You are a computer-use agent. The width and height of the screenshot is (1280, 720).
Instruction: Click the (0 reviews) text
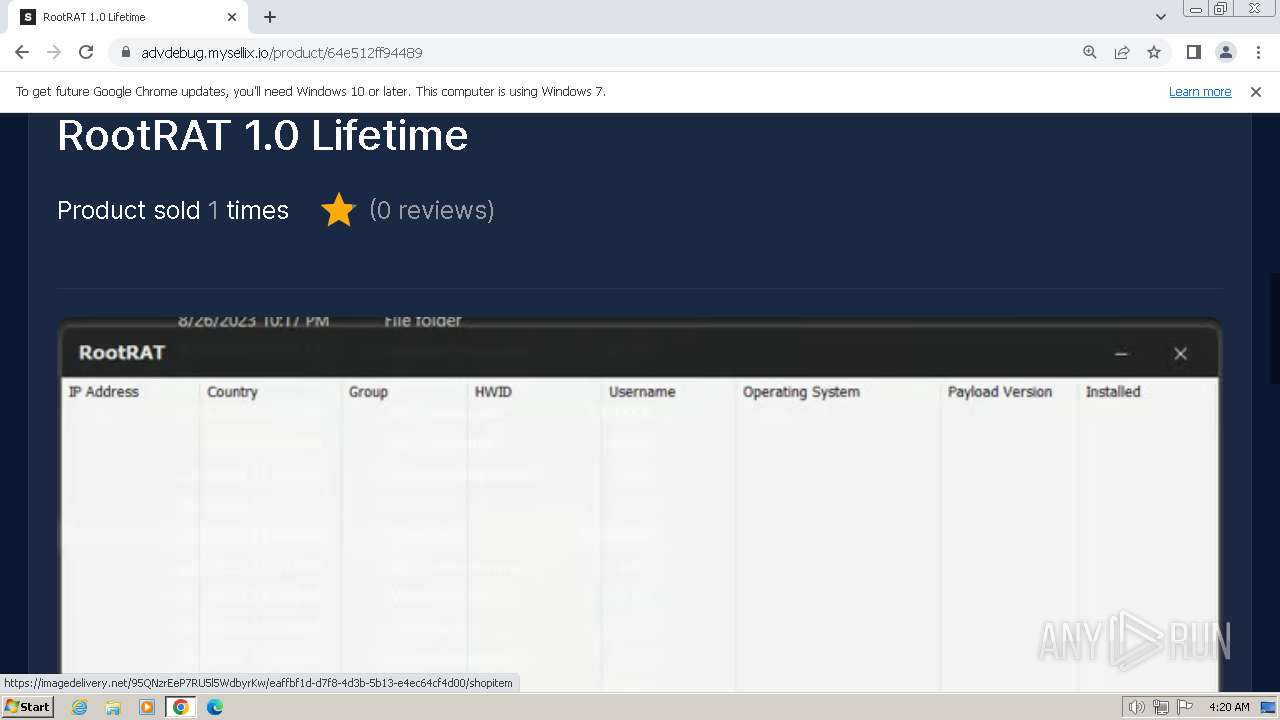[x=432, y=210]
